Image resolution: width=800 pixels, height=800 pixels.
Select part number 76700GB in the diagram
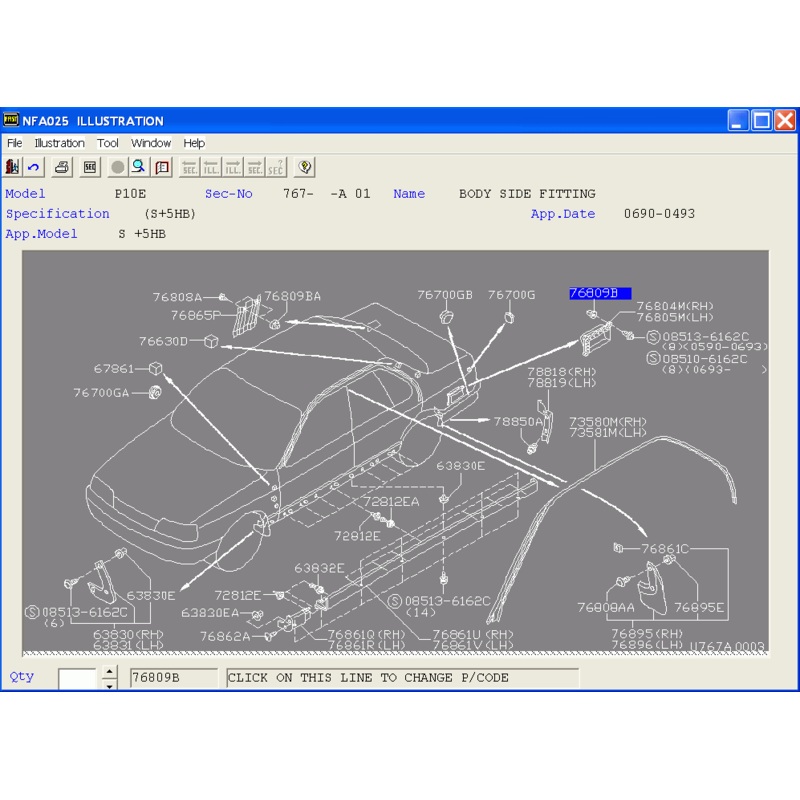pos(445,295)
